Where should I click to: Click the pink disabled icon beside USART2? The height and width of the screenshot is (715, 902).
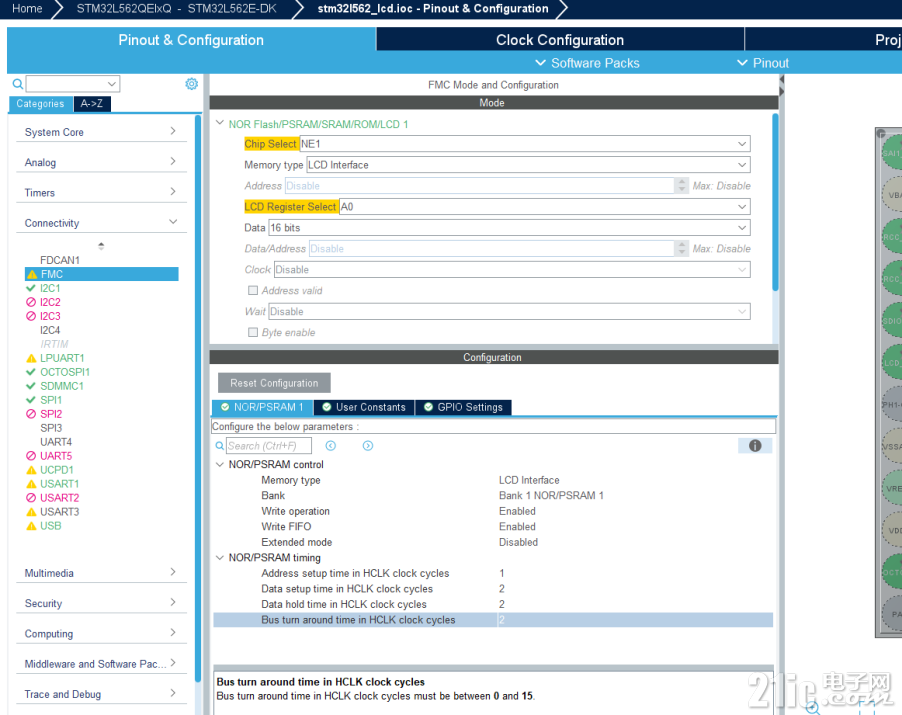click(31, 498)
